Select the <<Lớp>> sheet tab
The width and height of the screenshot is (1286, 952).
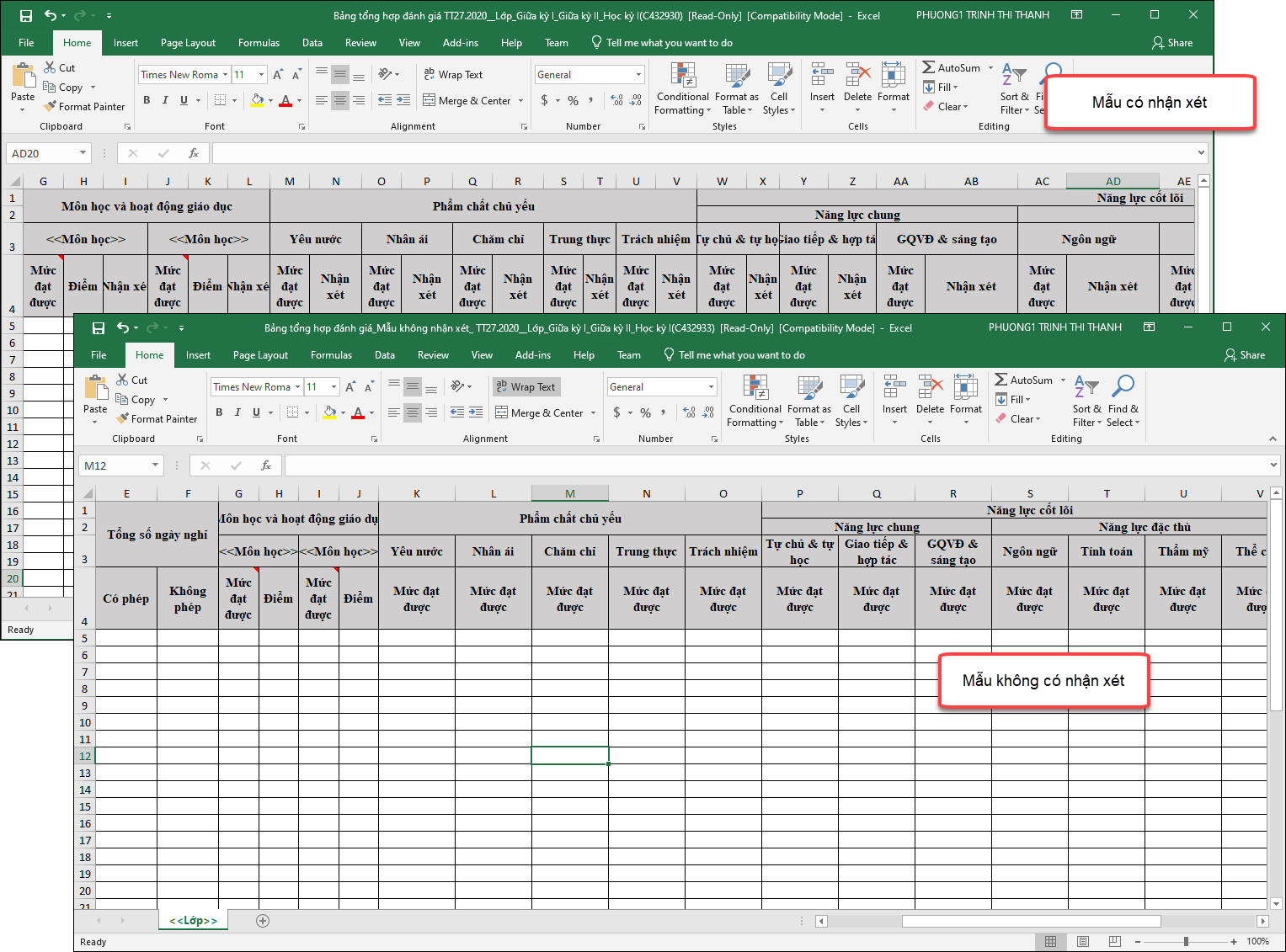tap(193, 921)
